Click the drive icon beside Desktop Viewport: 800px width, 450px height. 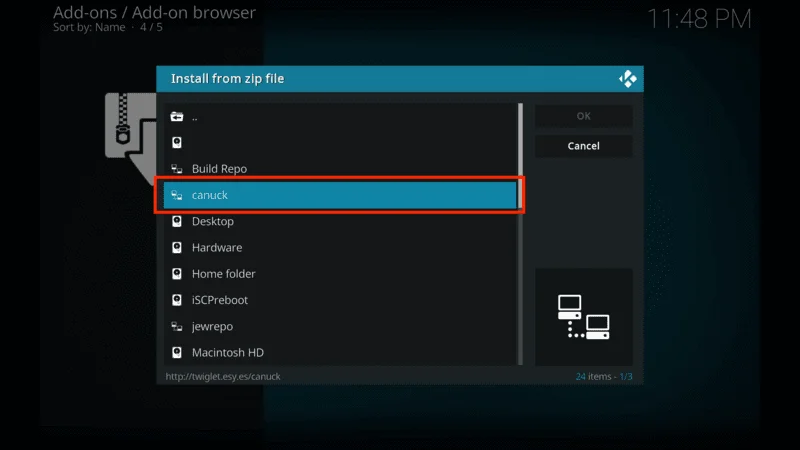(x=177, y=221)
